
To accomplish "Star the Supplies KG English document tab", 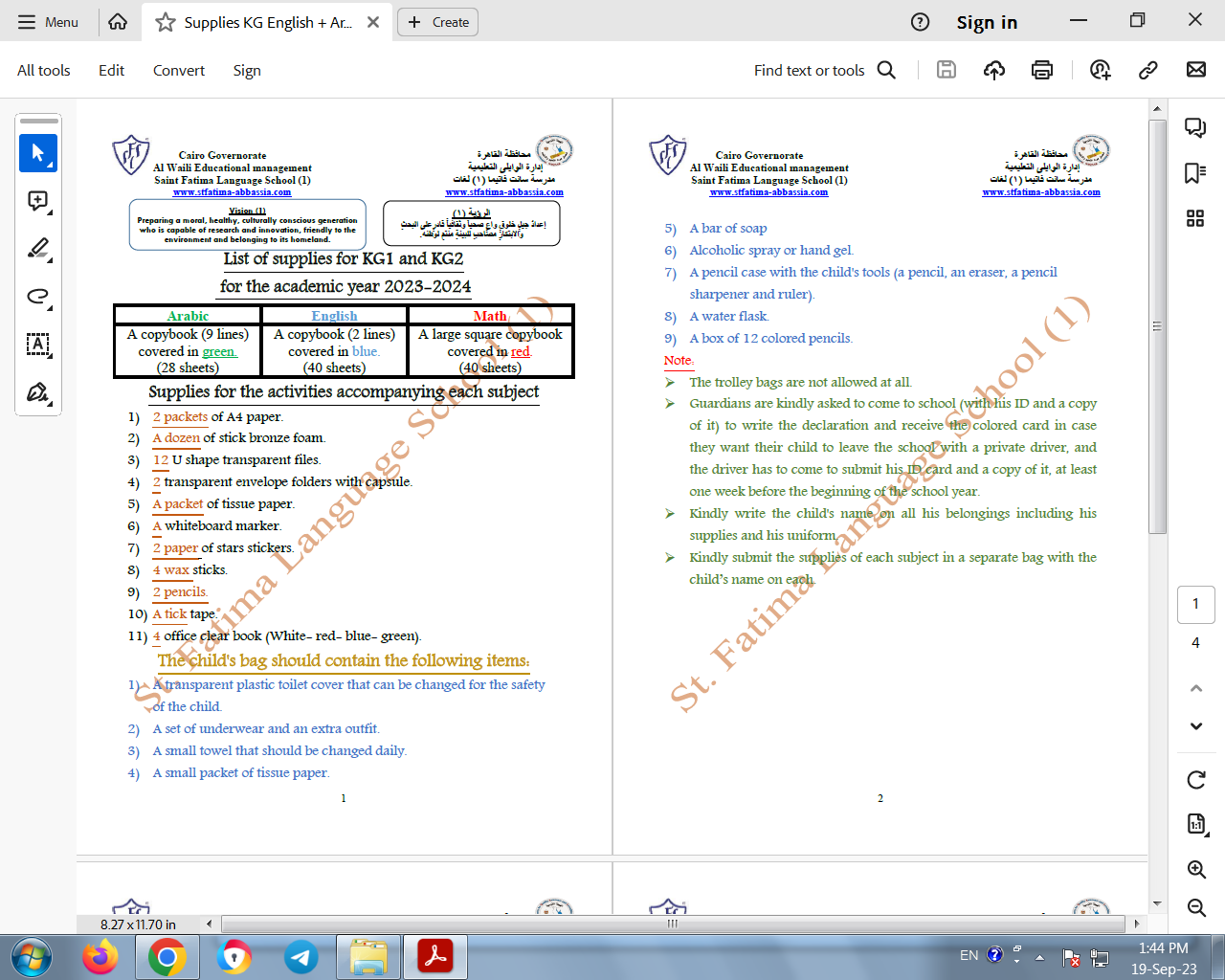I will pos(166,22).
